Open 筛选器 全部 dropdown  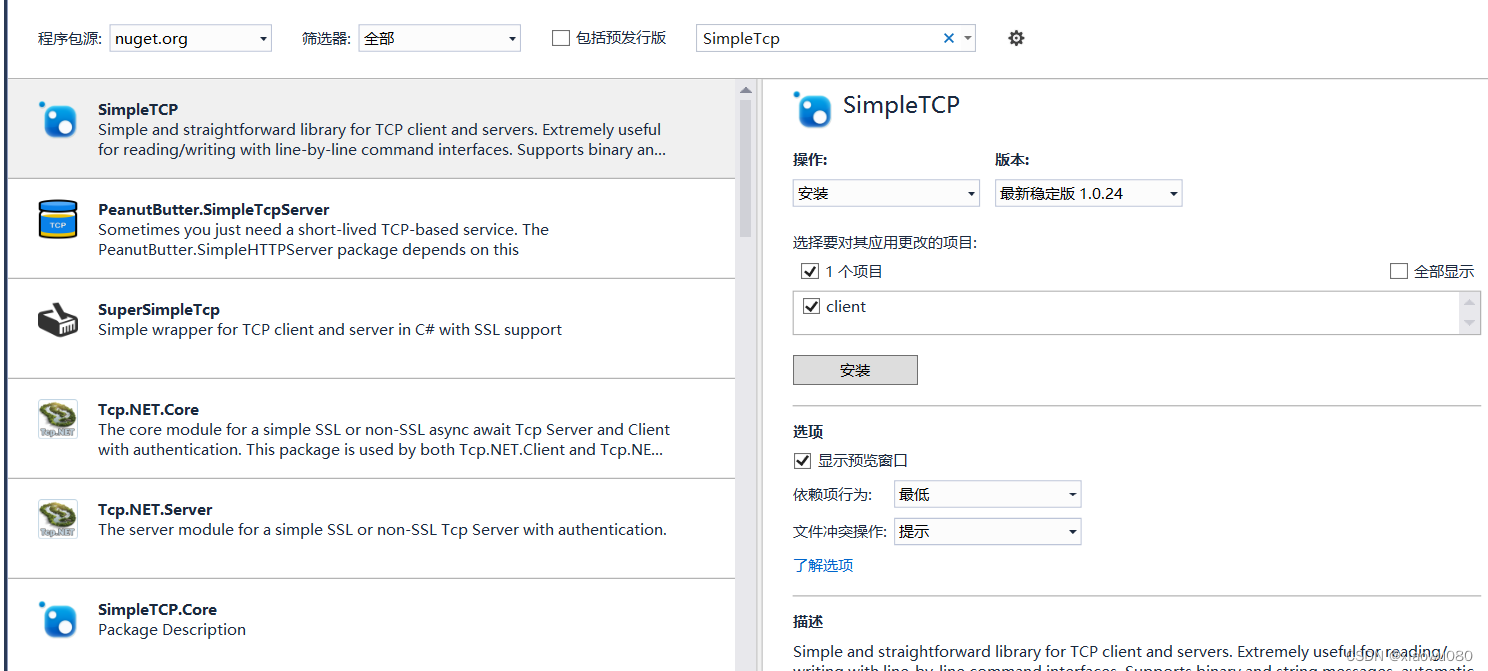pos(439,39)
